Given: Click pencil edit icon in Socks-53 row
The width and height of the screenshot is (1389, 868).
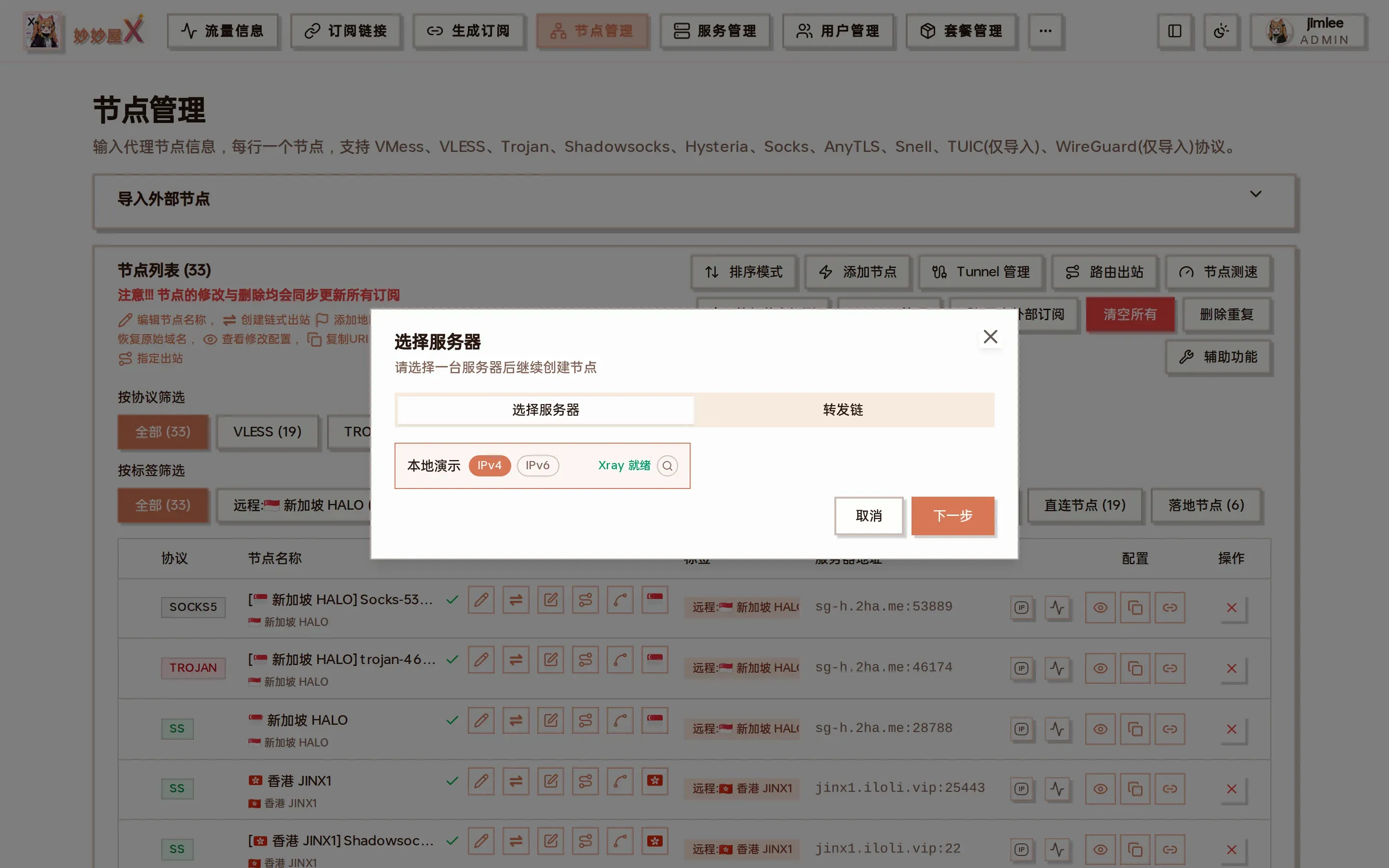Looking at the screenshot, I should [481, 600].
